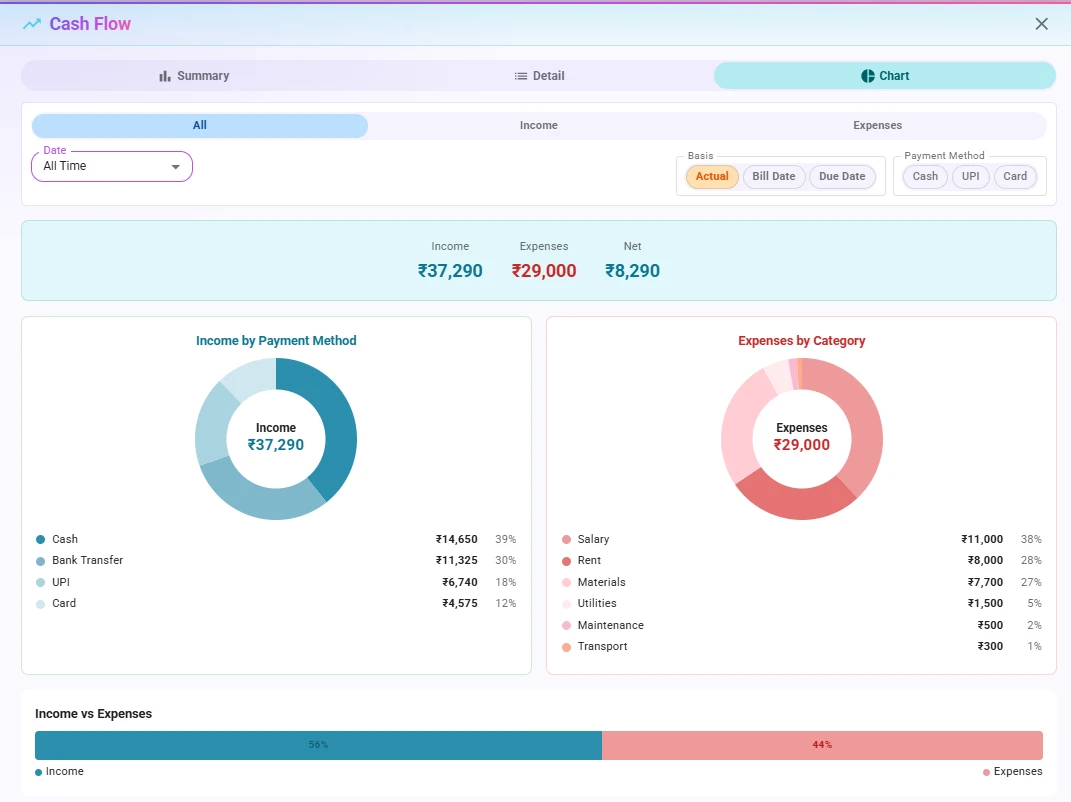The height and width of the screenshot is (802, 1071).
Task: Click the ₹7,700 Materials amount
Action: pos(985,583)
